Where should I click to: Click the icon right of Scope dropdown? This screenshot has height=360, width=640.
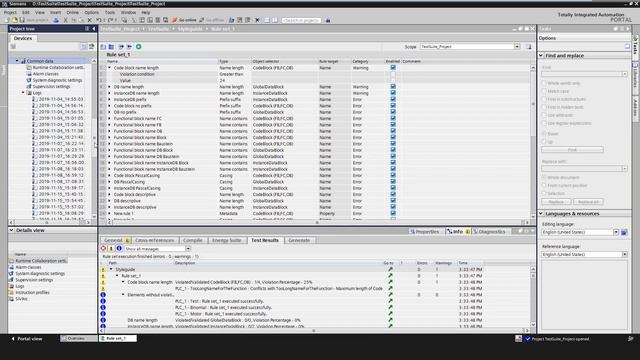(529, 47)
